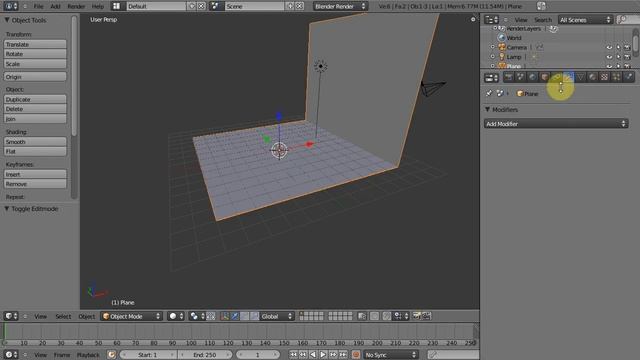Open the File menu

[x=38, y=6]
